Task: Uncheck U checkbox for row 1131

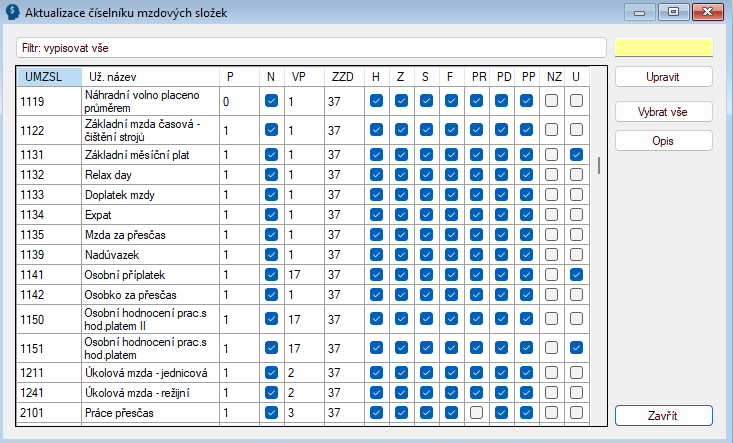Action: click(576, 154)
